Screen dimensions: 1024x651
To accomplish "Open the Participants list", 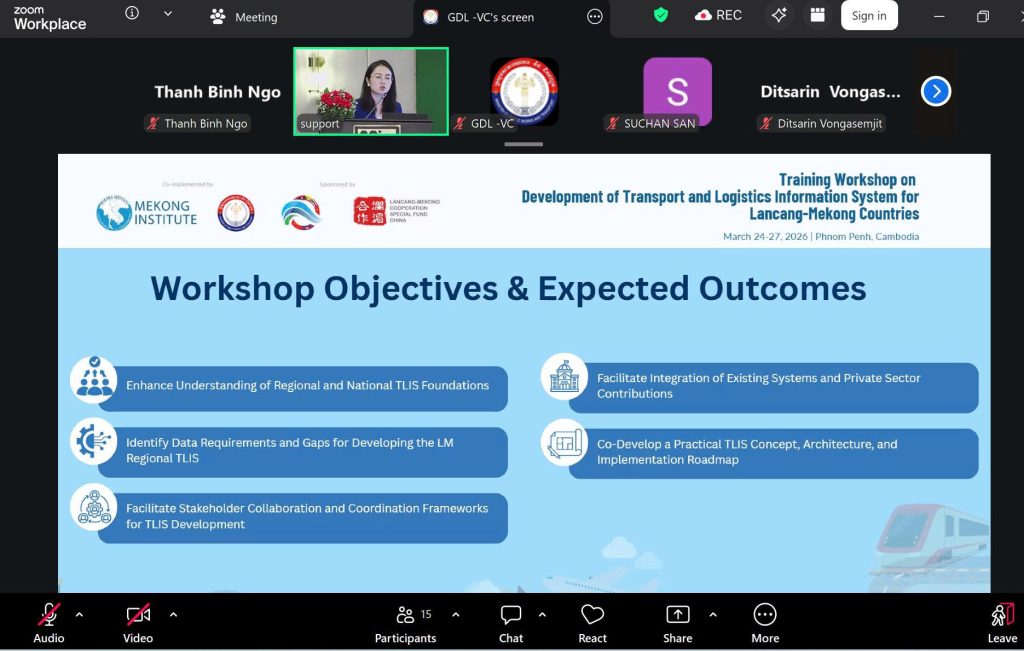I will tap(405, 623).
